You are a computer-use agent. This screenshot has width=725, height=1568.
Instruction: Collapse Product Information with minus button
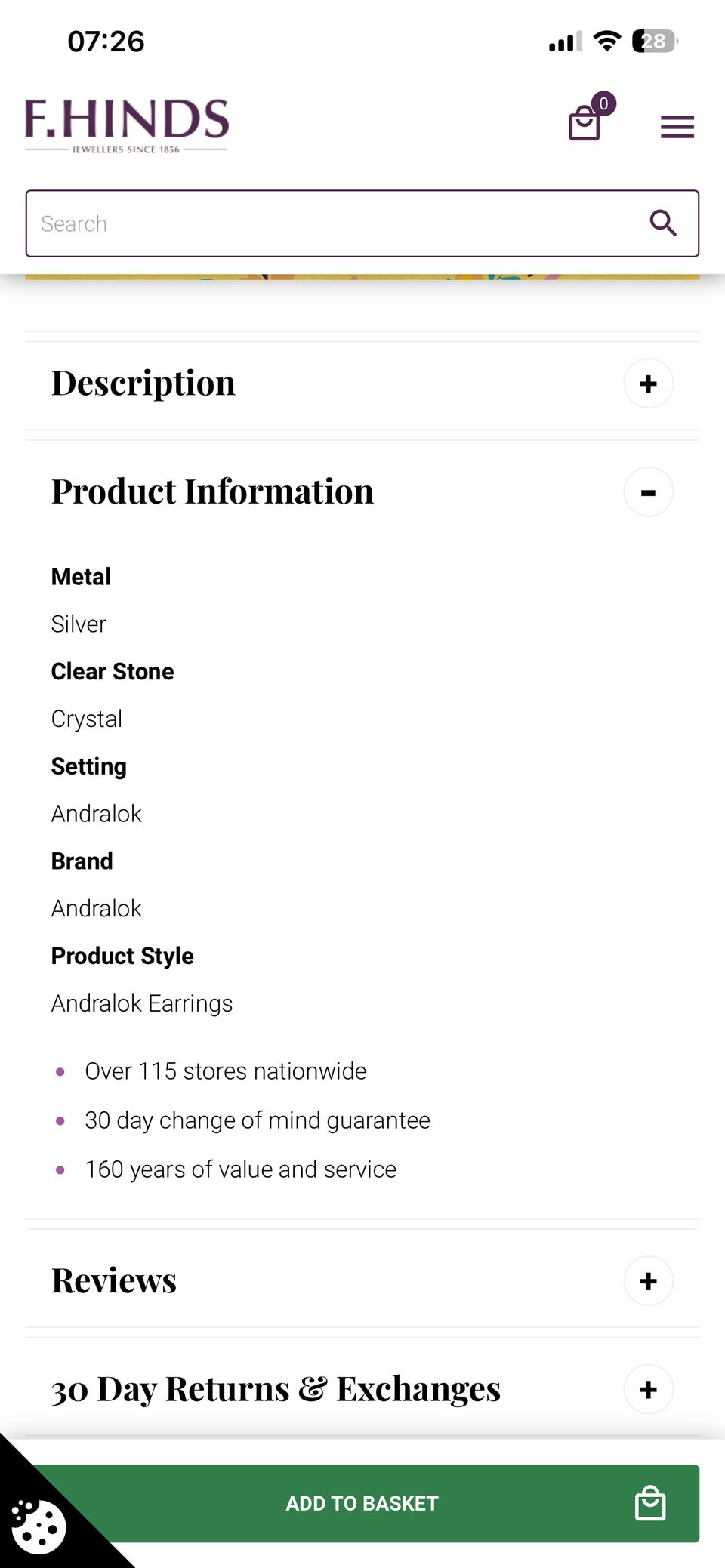pyautogui.click(x=648, y=492)
